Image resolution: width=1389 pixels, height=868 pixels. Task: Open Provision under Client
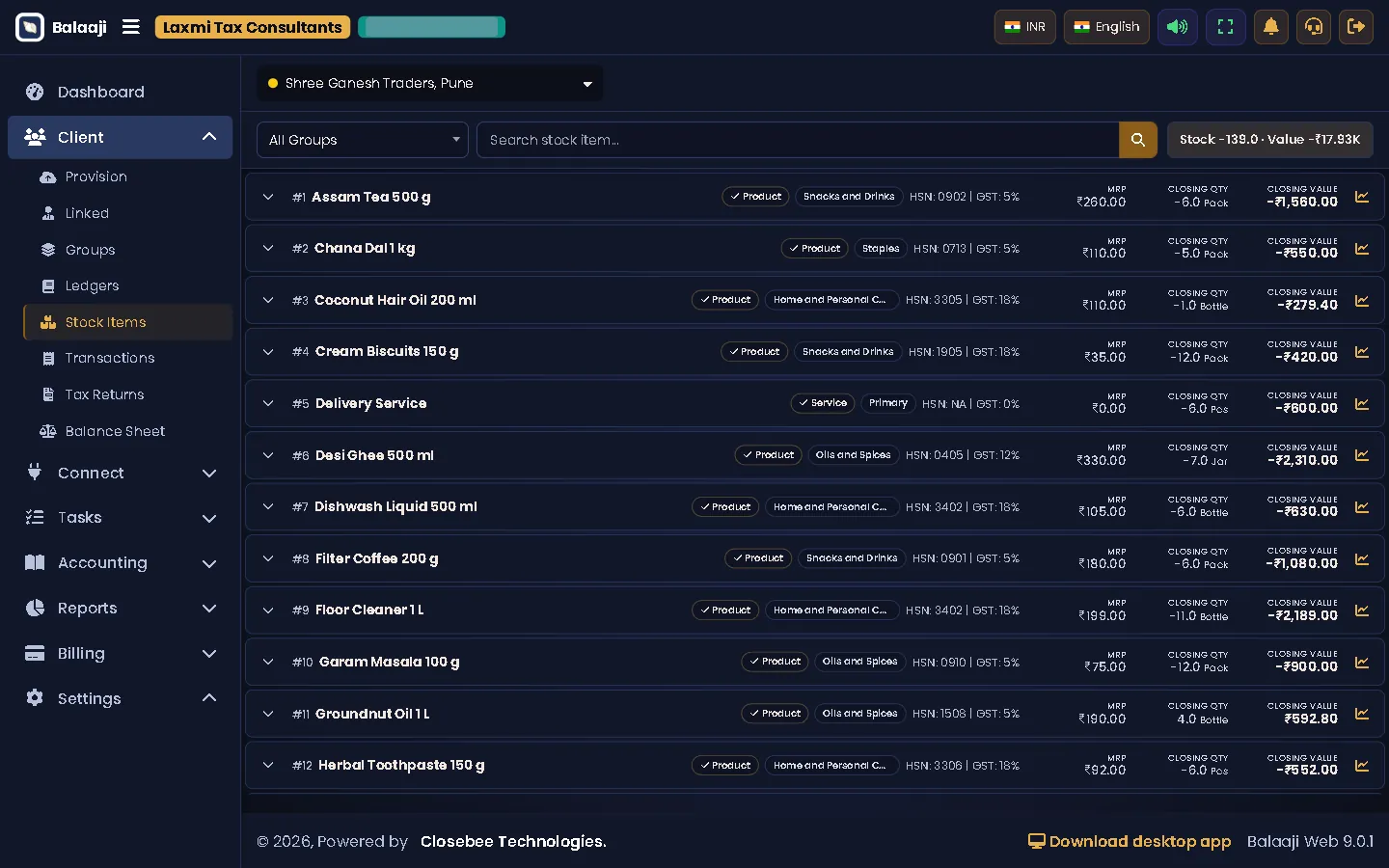tap(127, 177)
